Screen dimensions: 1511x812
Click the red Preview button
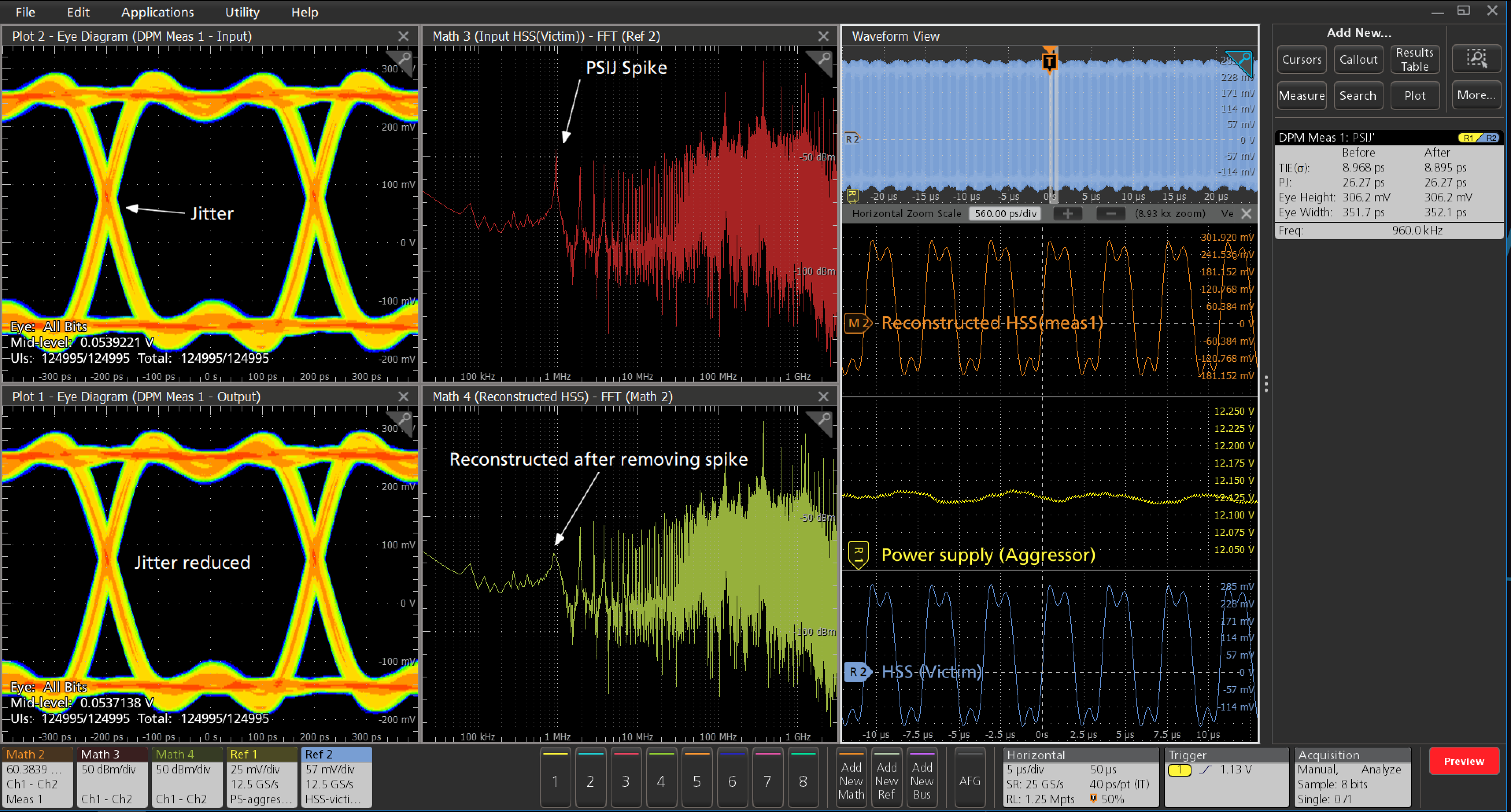click(x=1463, y=761)
